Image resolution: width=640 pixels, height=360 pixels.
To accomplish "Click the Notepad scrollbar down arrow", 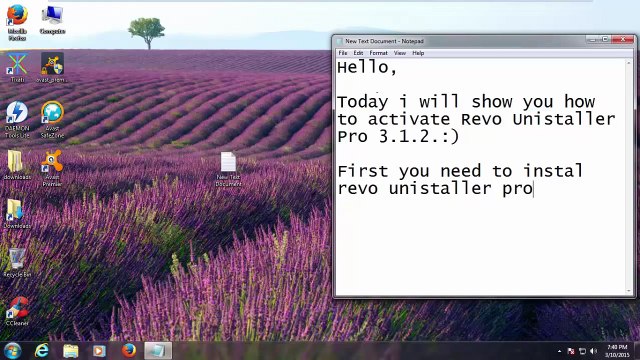I will [x=629, y=291].
